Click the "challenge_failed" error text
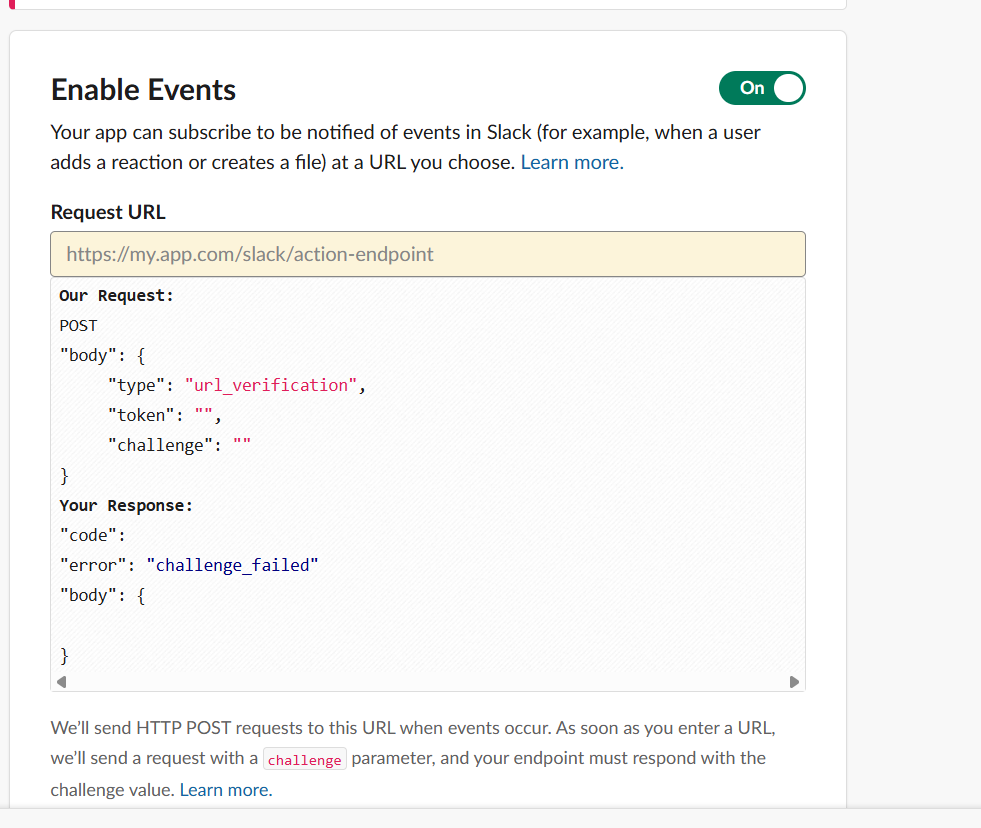The width and height of the screenshot is (981, 828). point(232,565)
